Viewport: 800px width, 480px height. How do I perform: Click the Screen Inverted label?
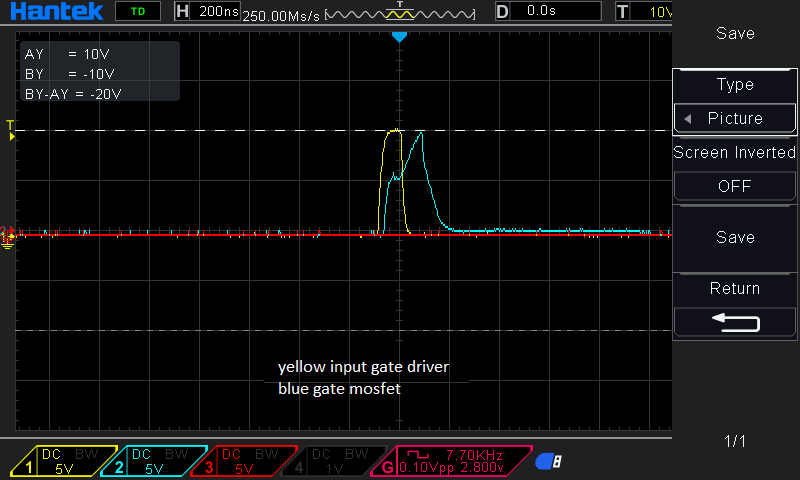[x=735, y=153]
